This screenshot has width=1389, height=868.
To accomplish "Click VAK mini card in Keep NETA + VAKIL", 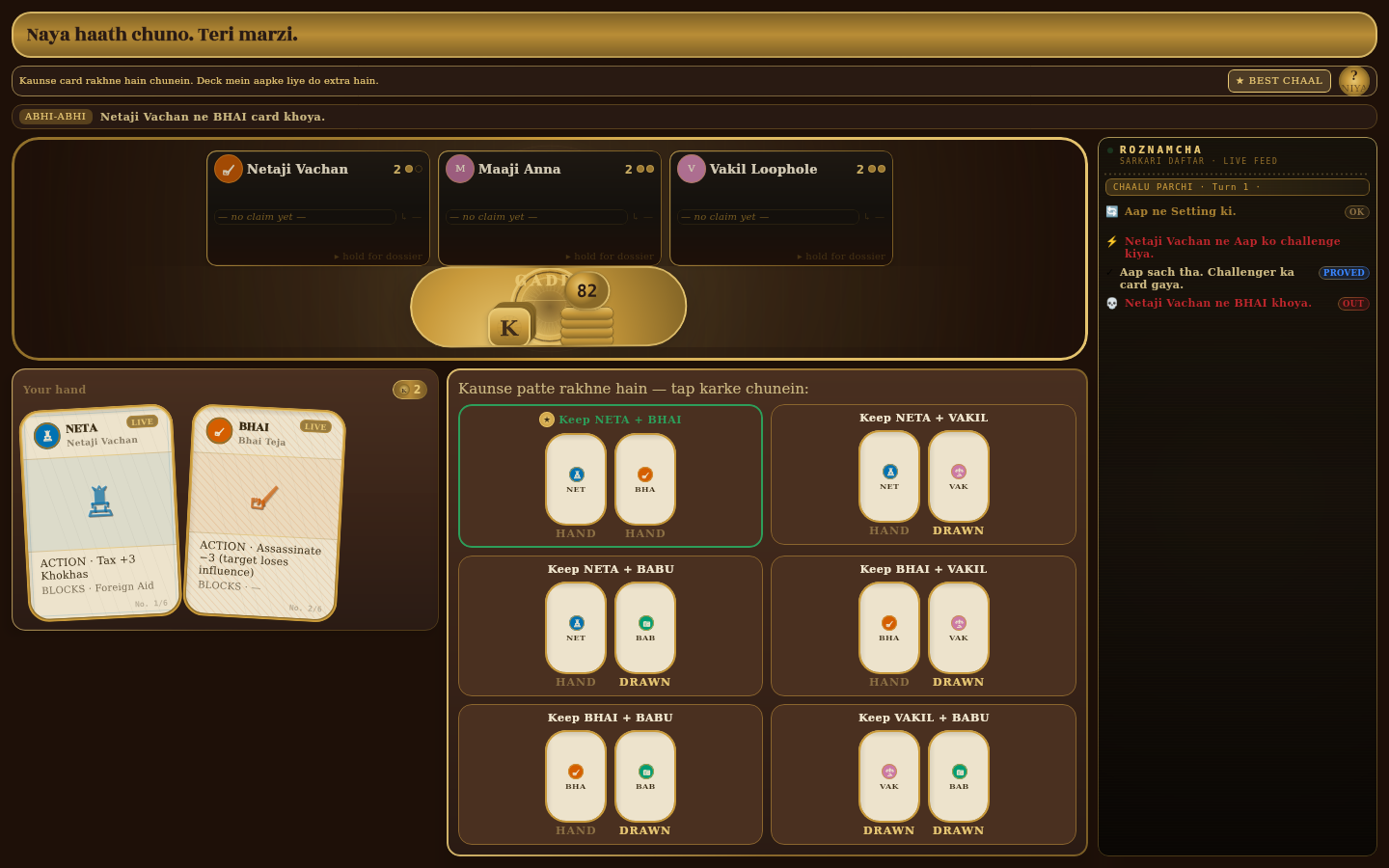I will (x=959, y=476).
